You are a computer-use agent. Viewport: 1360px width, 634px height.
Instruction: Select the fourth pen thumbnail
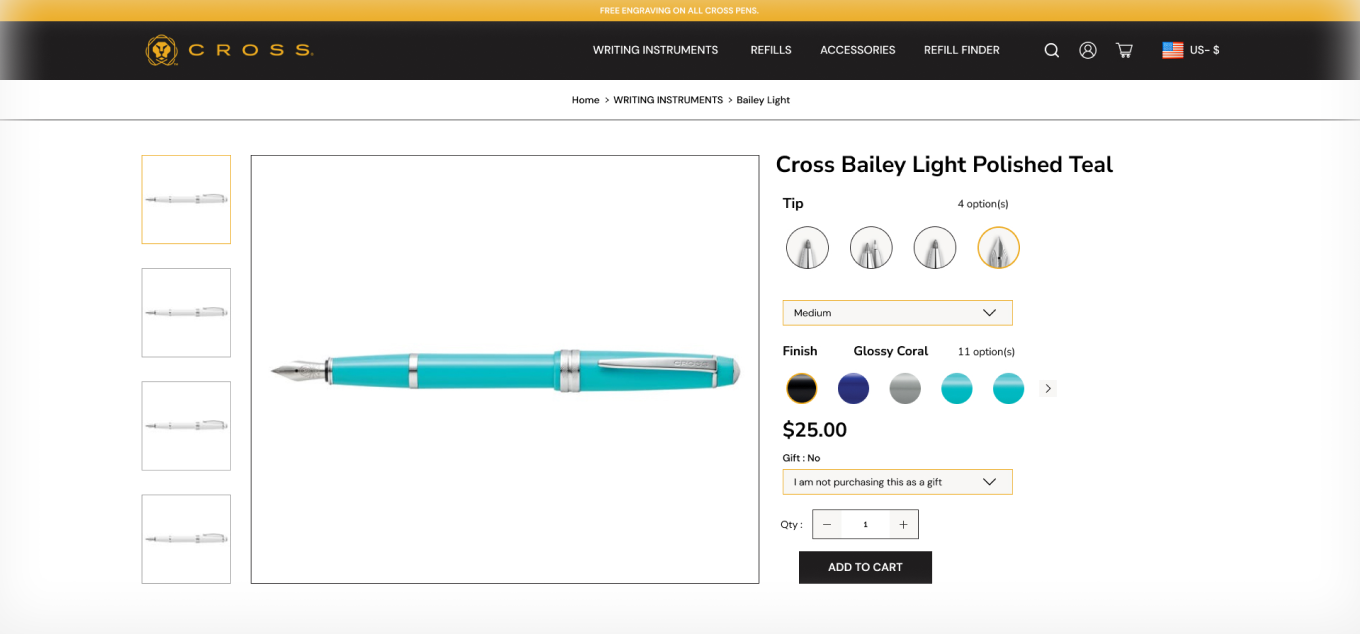point(186,539)
